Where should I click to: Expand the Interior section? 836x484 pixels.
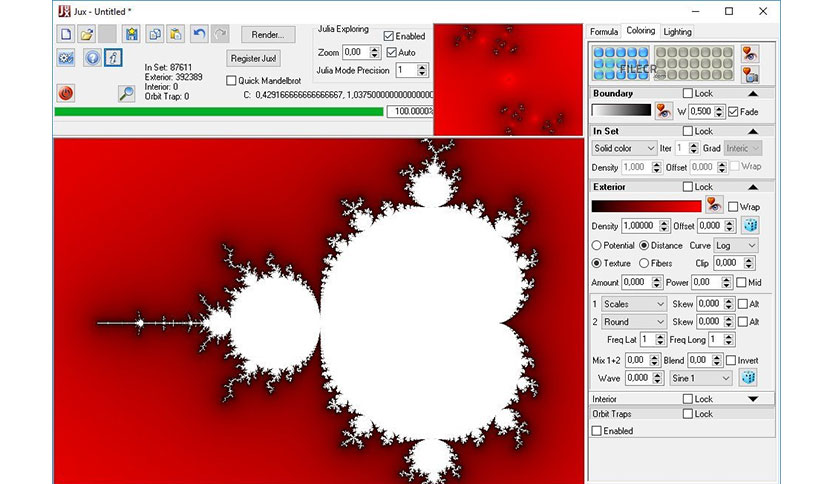click(753, 399)
